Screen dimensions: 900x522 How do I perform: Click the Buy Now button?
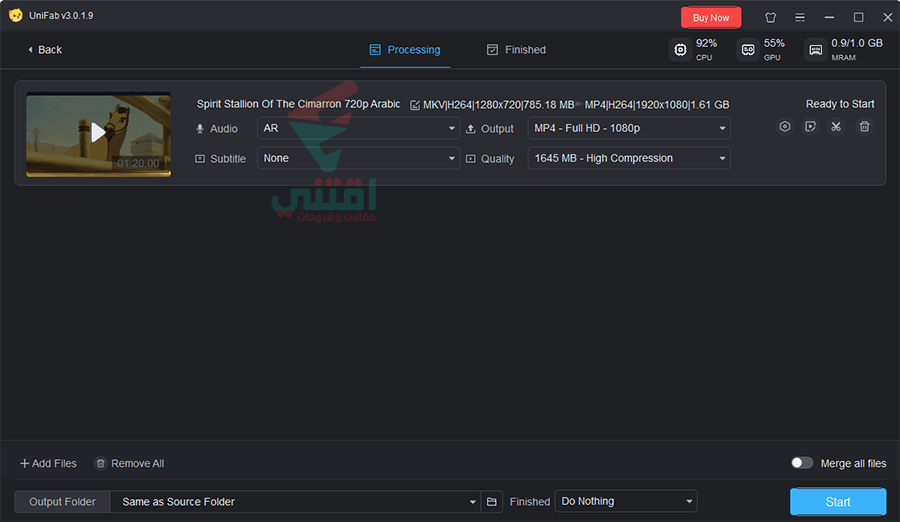tap(711, 17)
